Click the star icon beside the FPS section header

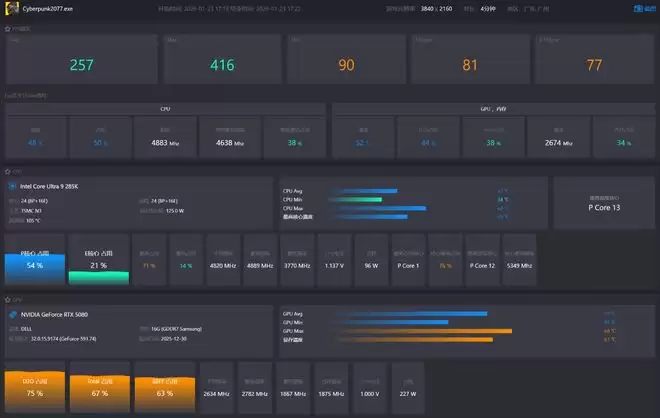(x=8, y=28)
